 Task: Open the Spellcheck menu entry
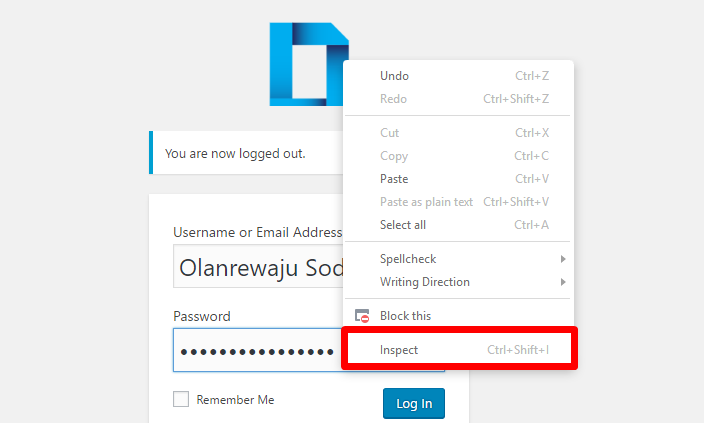(x=458, y=259)
